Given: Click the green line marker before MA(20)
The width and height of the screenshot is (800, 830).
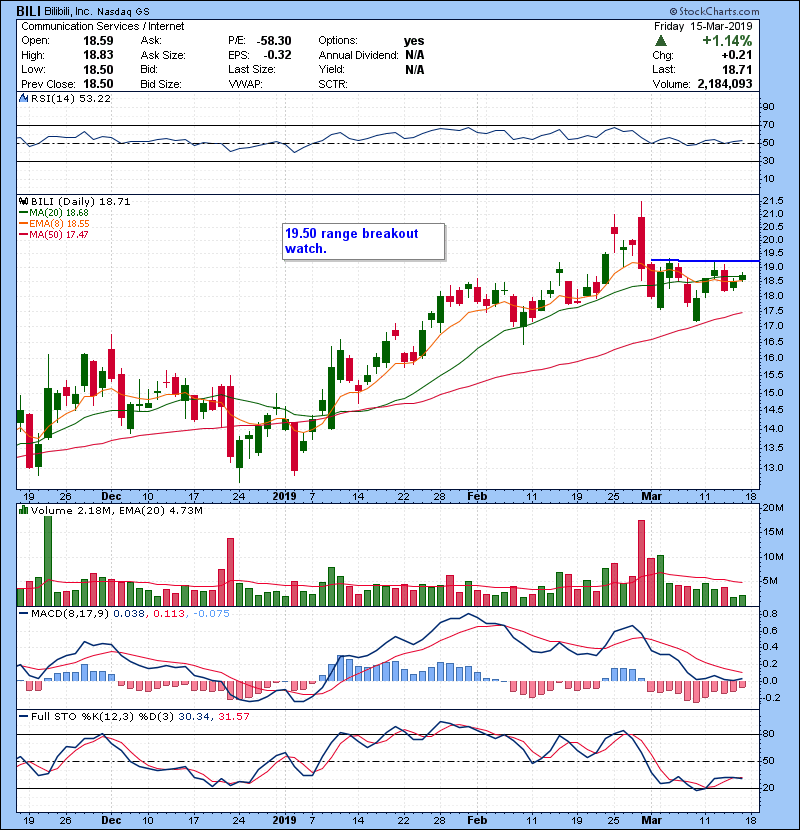Looking at the screenshot, I should [23, 213].
